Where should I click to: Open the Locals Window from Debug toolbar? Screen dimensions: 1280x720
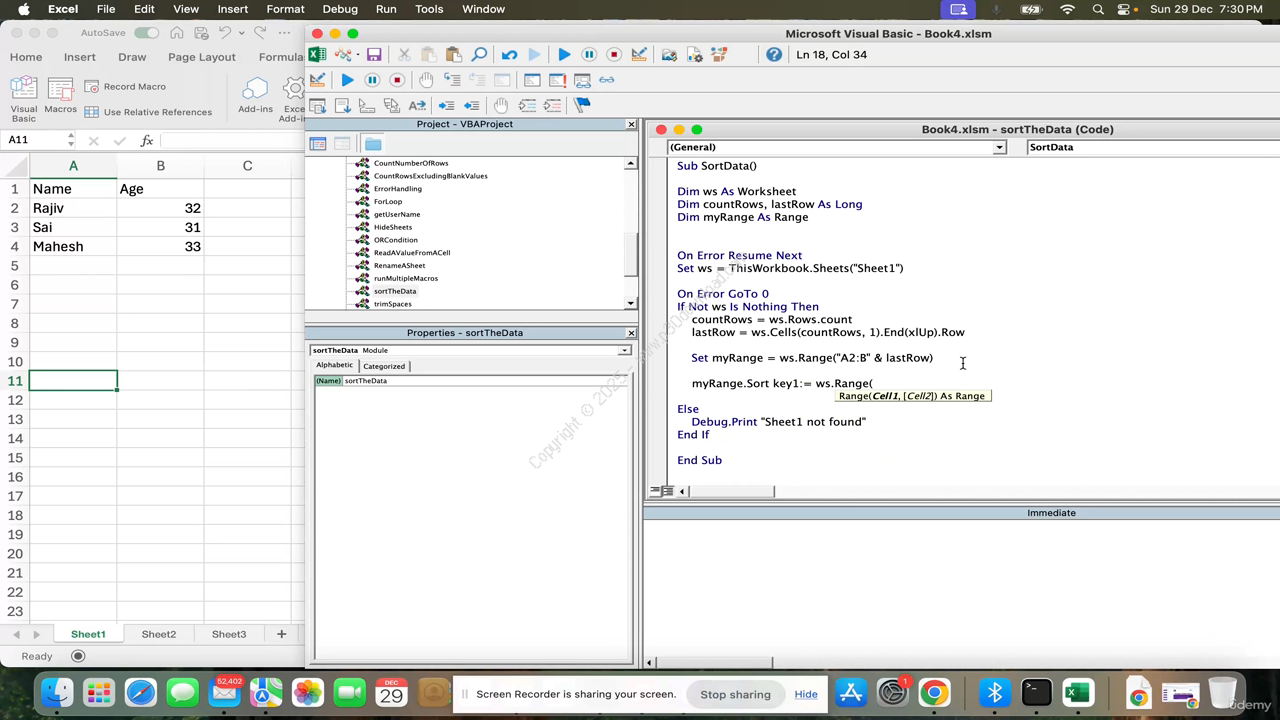pyautogui.click(x=532, y=80)
